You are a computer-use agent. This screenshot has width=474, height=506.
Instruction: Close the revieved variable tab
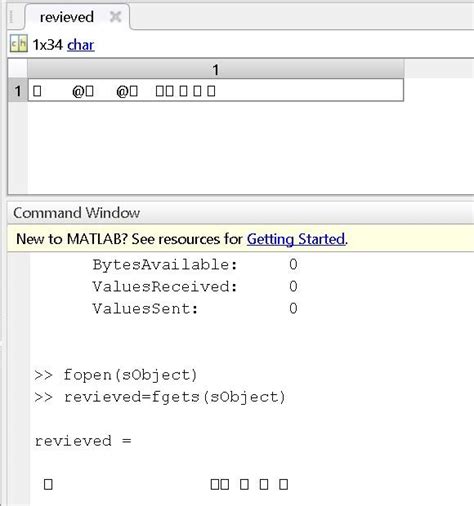pyautogui.click(x=115, y=16)
